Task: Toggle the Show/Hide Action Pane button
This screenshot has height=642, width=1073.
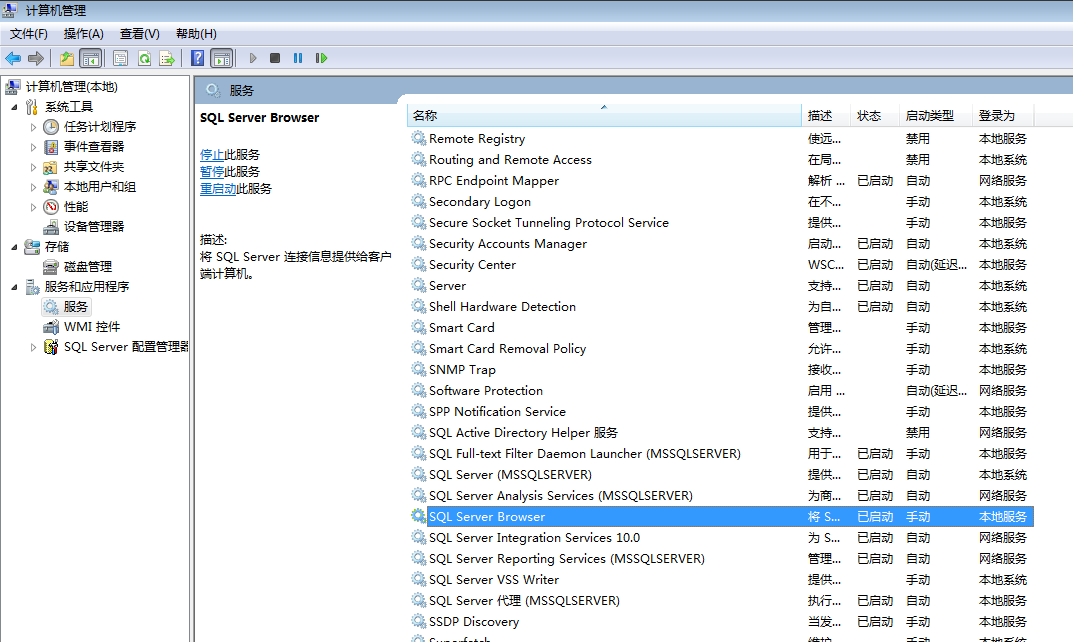Action: pos(221,58)
